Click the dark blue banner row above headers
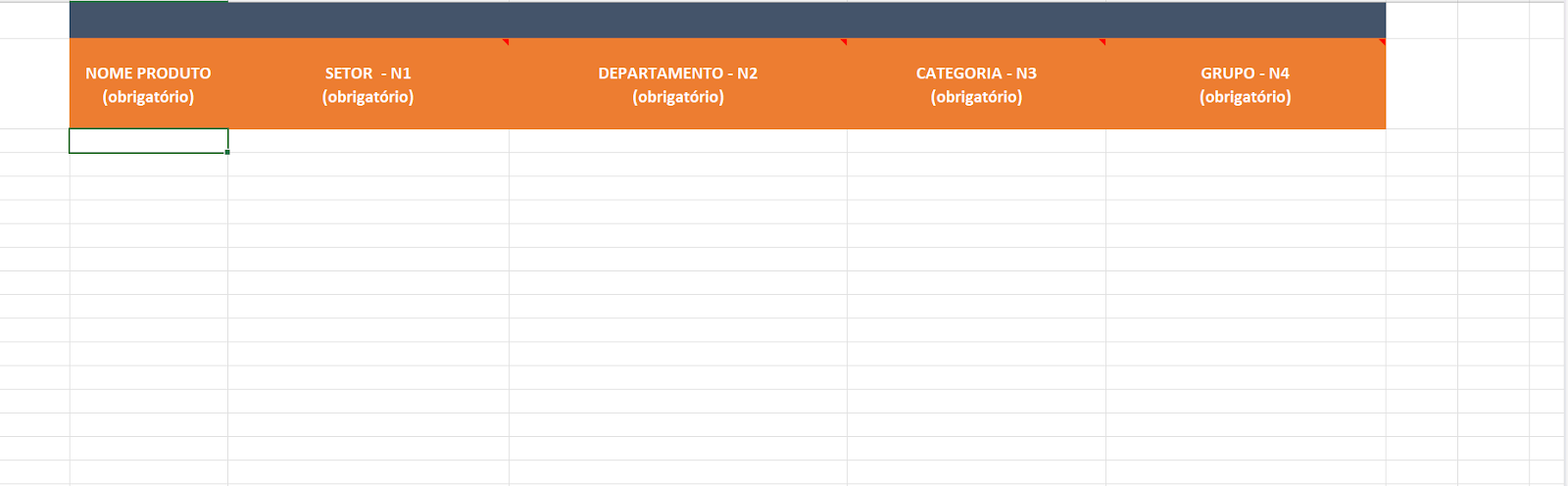Screen dimensions: 1568x486 (727, 21)
